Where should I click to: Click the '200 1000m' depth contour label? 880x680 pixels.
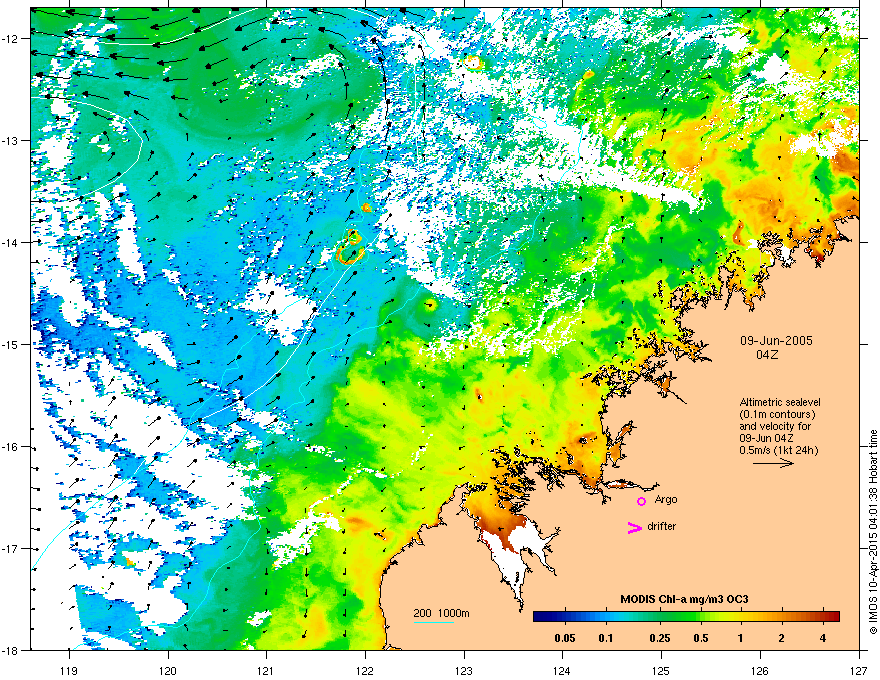coord(441,613)
